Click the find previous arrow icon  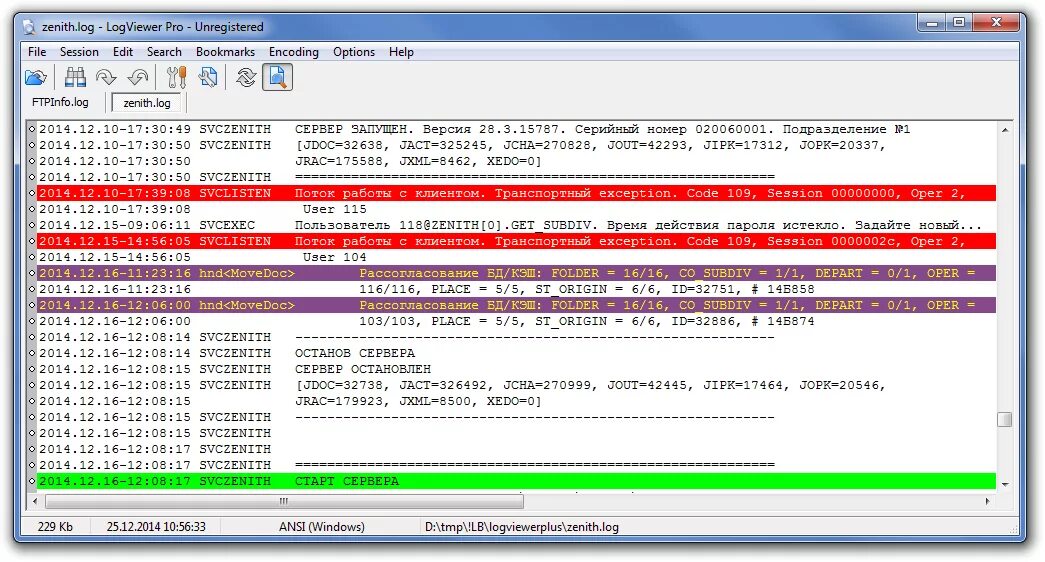(138, 77)
